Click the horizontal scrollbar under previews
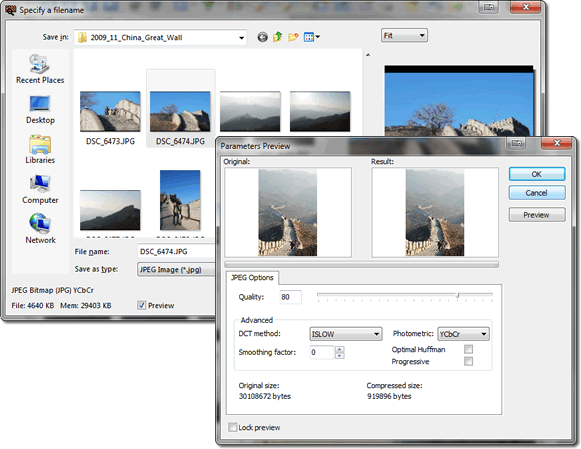581x449 pixels. (x=361, y=265)
